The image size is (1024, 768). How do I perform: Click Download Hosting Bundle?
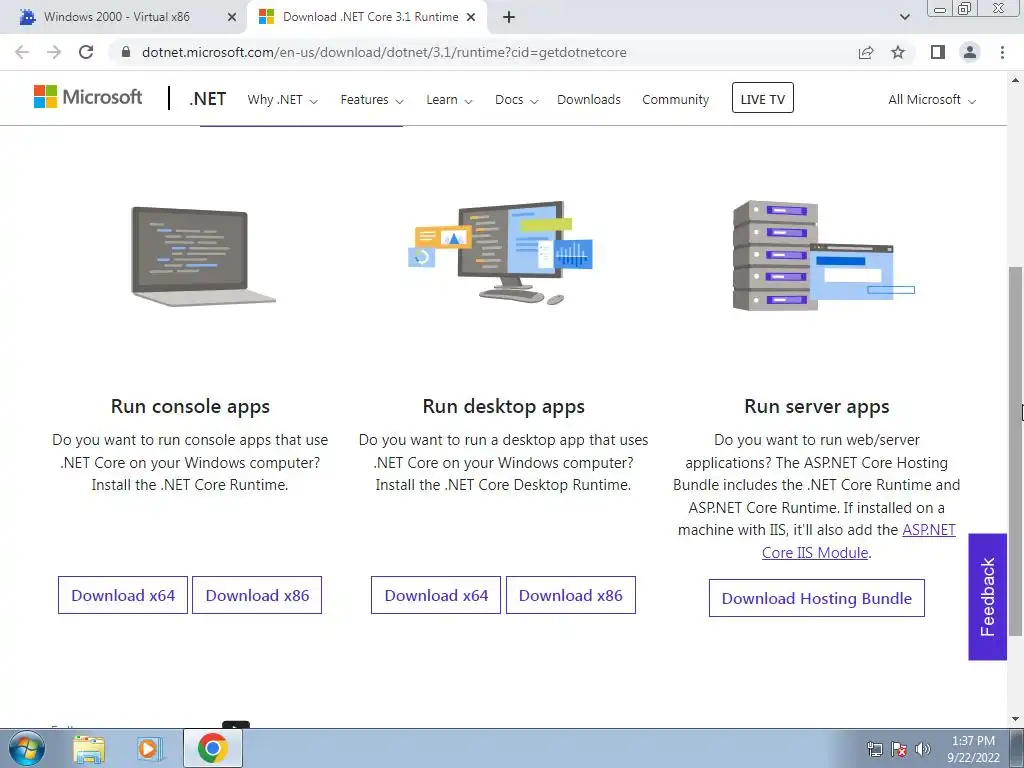tap(817, 598)
